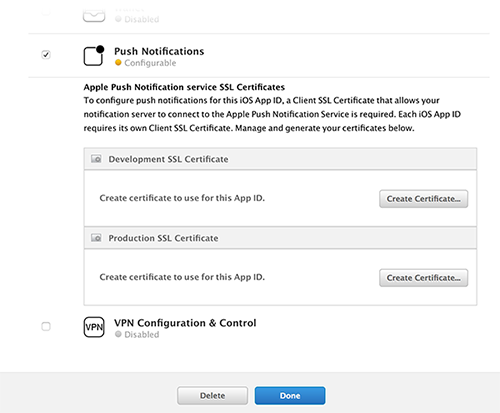Click the VPN Configuration & Control title
Viewport: 500px width, 413px height.
[x=185, y=323]
